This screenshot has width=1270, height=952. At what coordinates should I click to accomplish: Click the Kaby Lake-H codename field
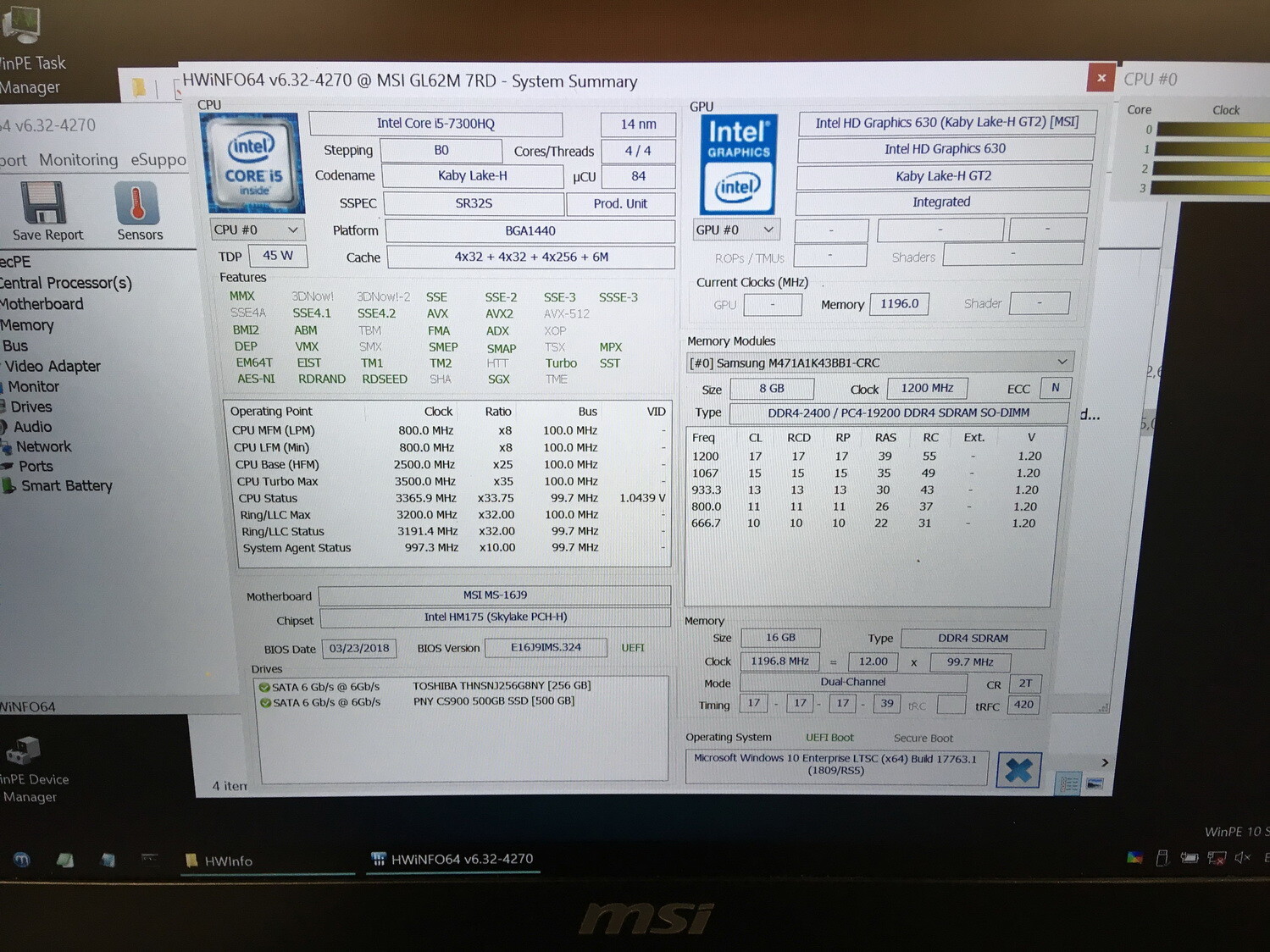tap(473, 175)
